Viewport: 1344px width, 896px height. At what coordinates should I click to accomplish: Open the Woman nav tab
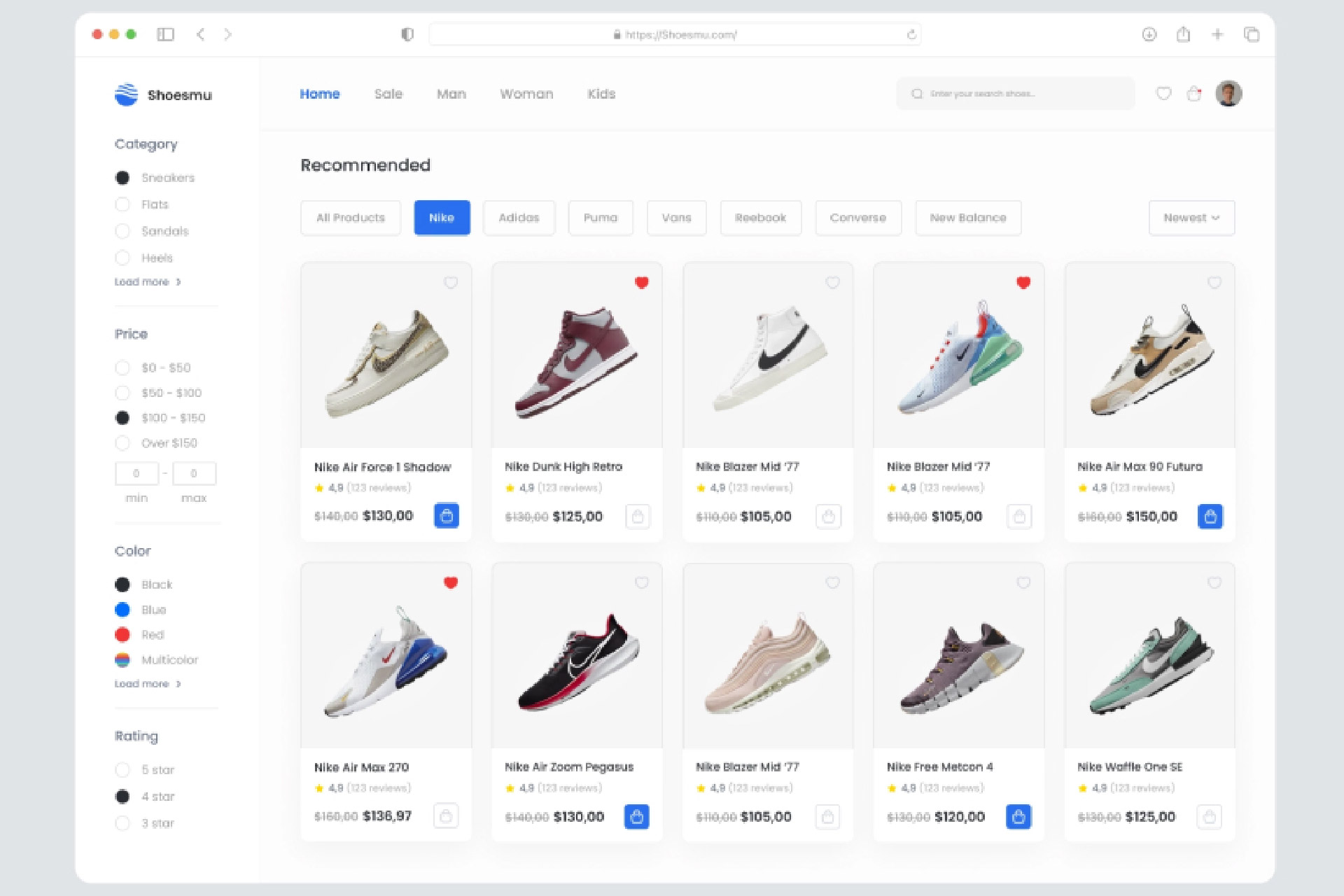coord(526,94)
